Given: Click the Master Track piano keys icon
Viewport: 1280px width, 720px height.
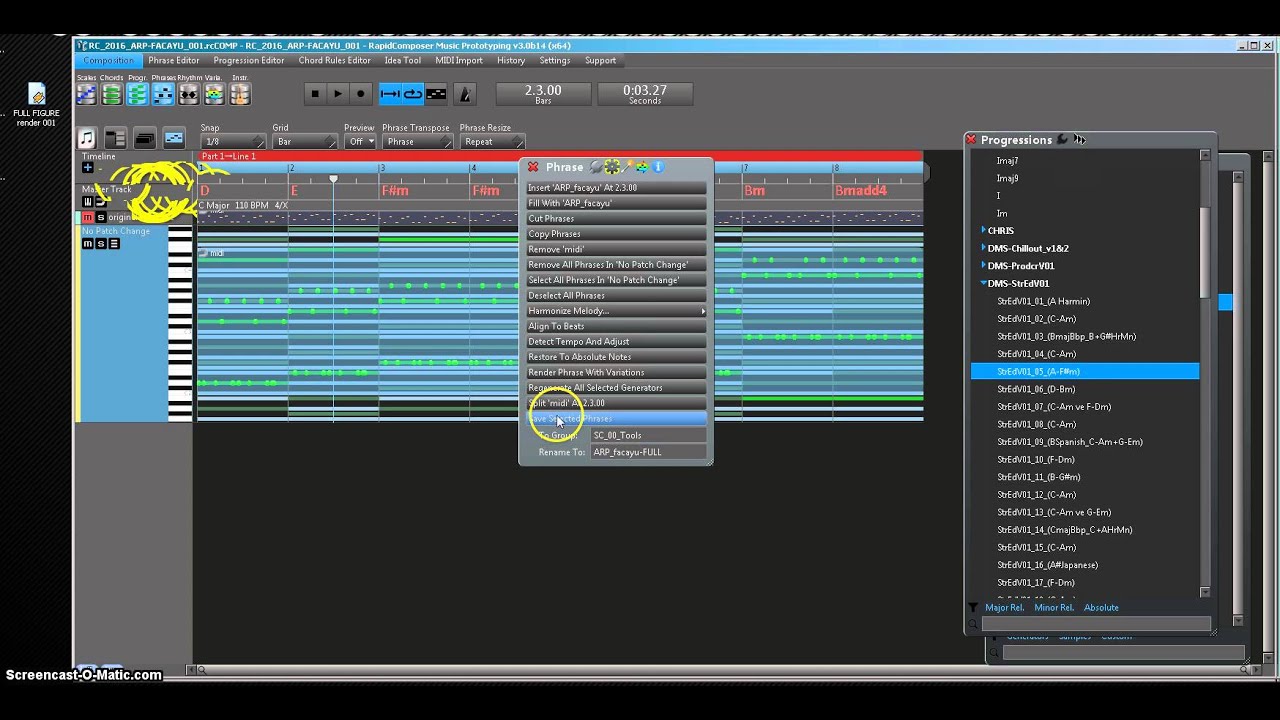Looking at the screenshot, I should pyautogui.click(x=87, y=202).
